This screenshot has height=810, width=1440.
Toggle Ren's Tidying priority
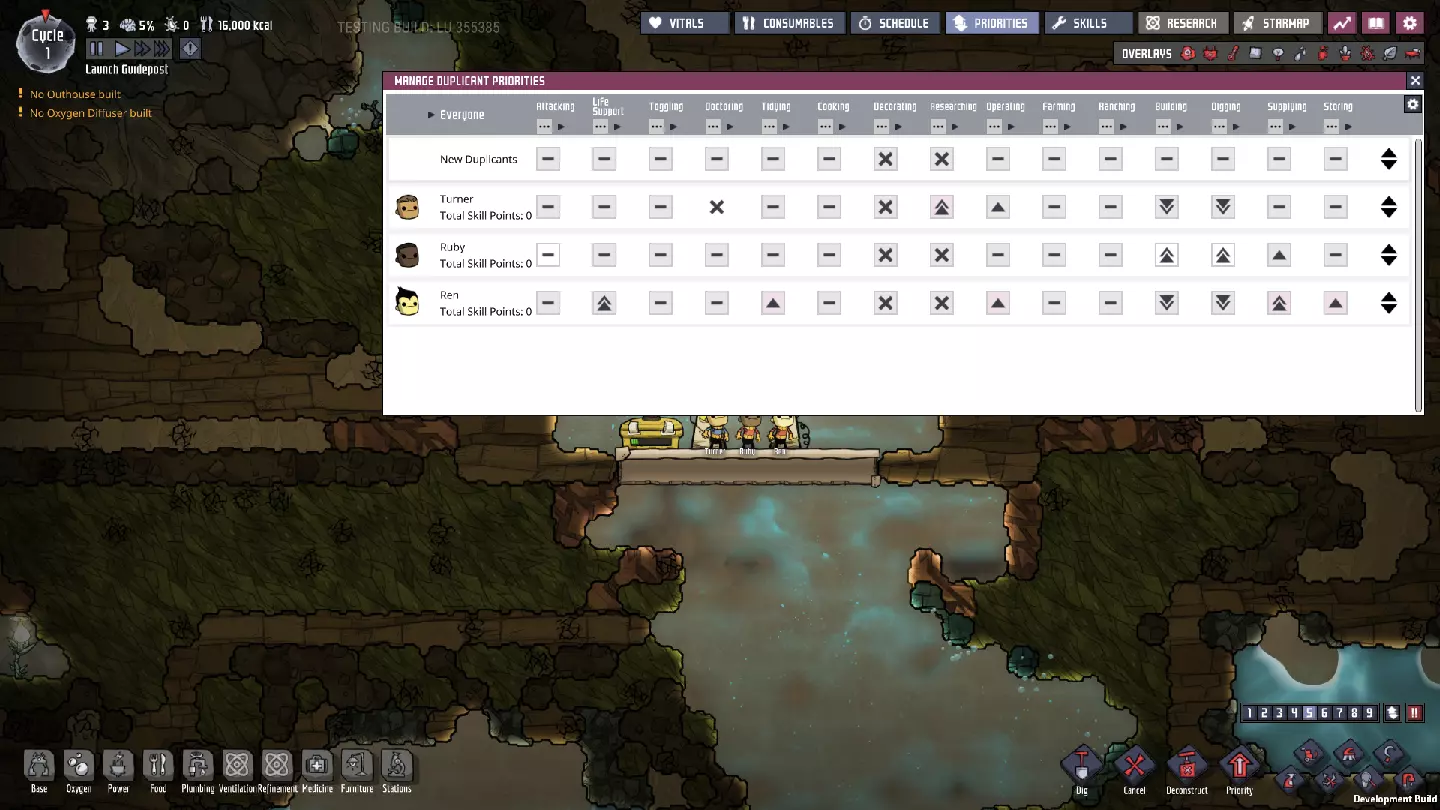(x=773, y=303)
